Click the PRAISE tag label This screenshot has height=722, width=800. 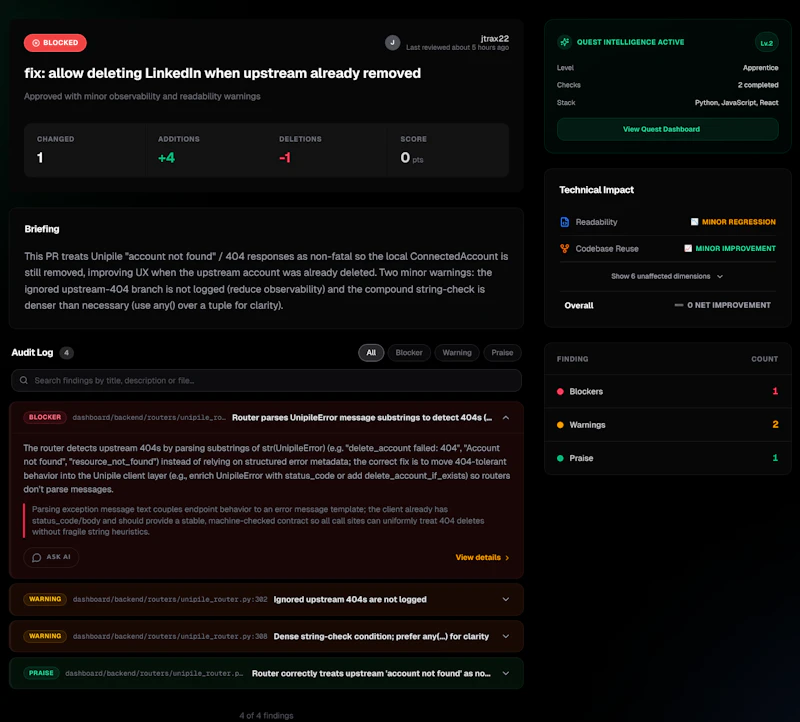(x=41, y=673)
